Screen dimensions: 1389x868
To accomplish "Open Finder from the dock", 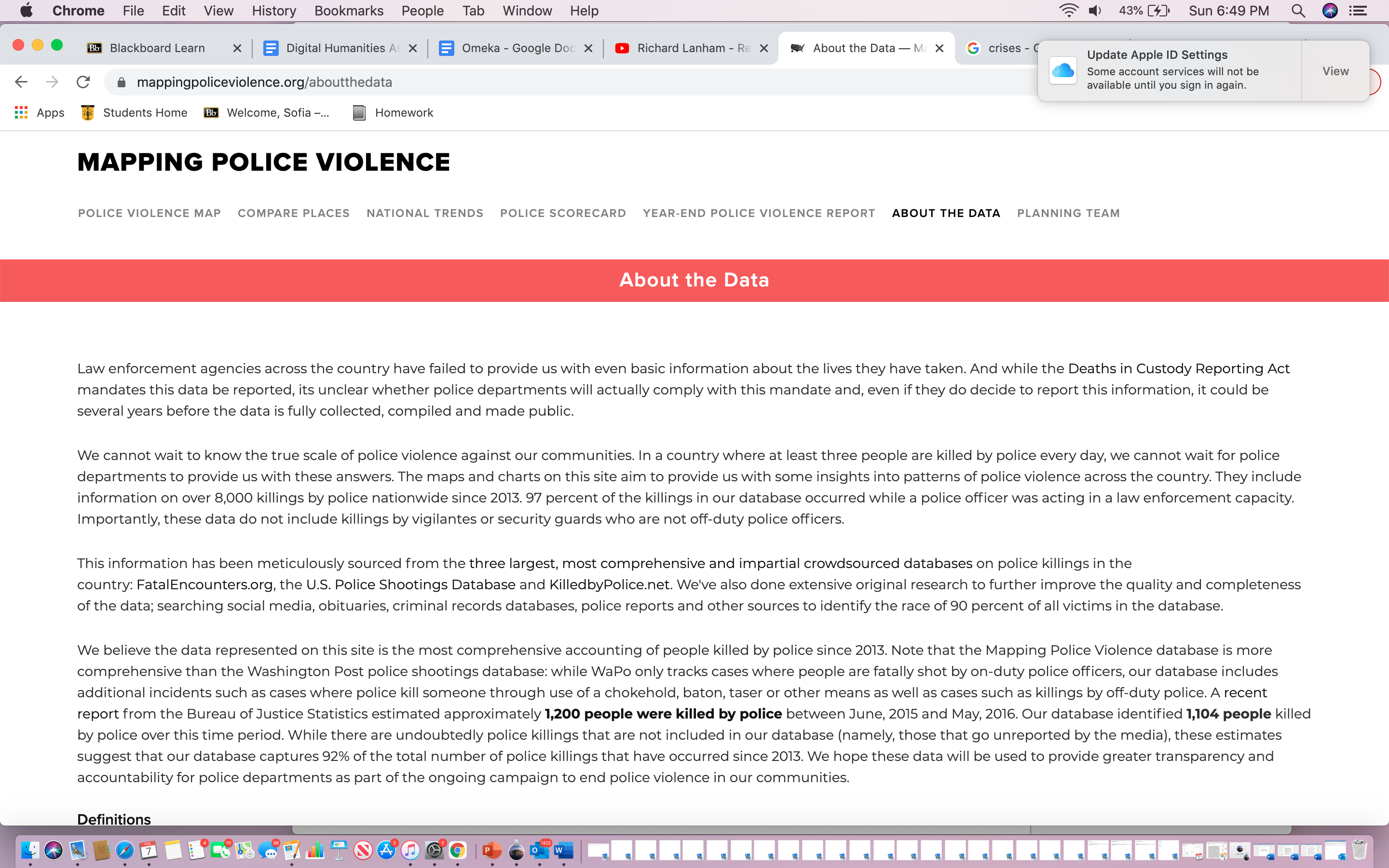I will [30, 850].
